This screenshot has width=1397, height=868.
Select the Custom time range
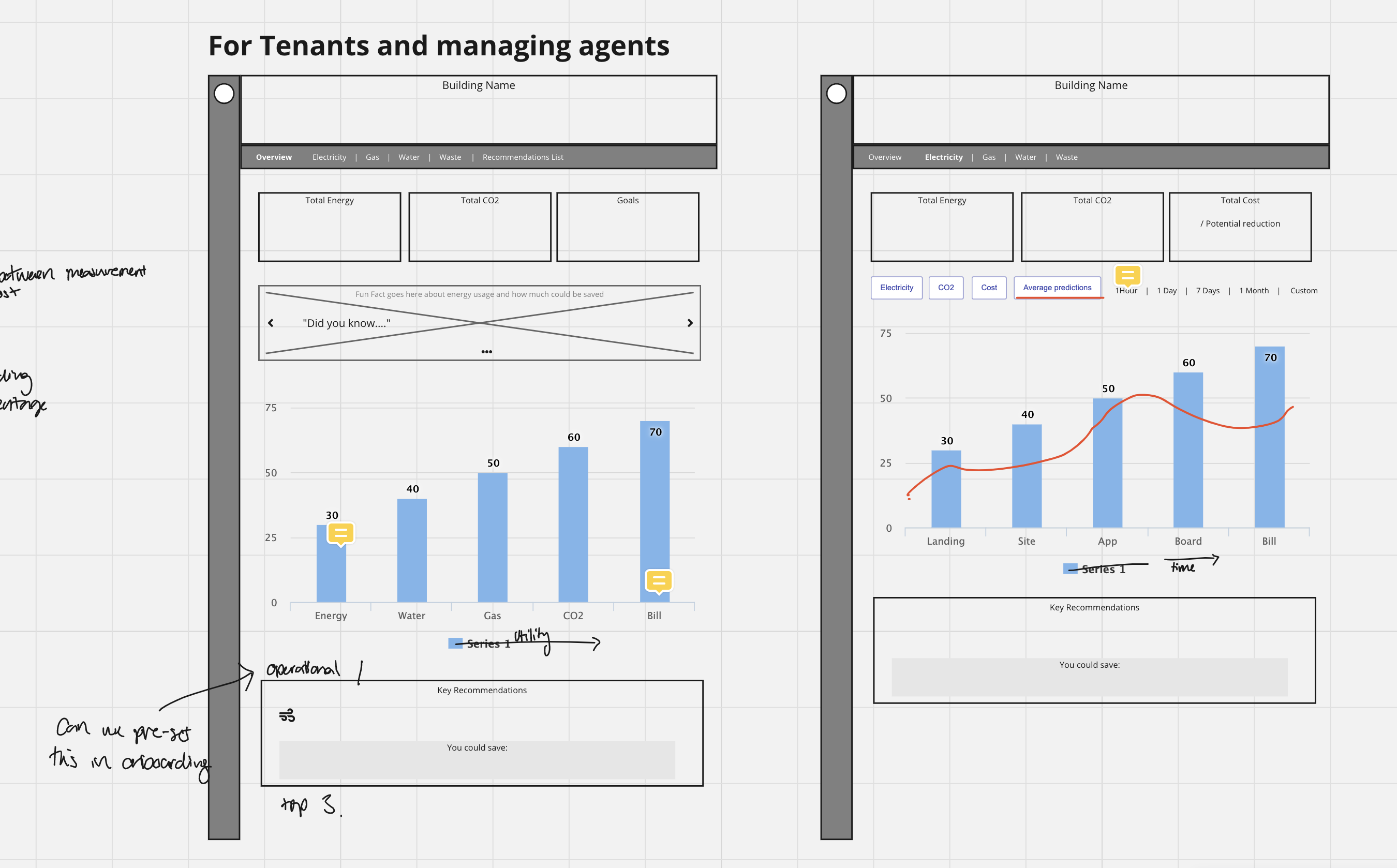pos(1304,291)
